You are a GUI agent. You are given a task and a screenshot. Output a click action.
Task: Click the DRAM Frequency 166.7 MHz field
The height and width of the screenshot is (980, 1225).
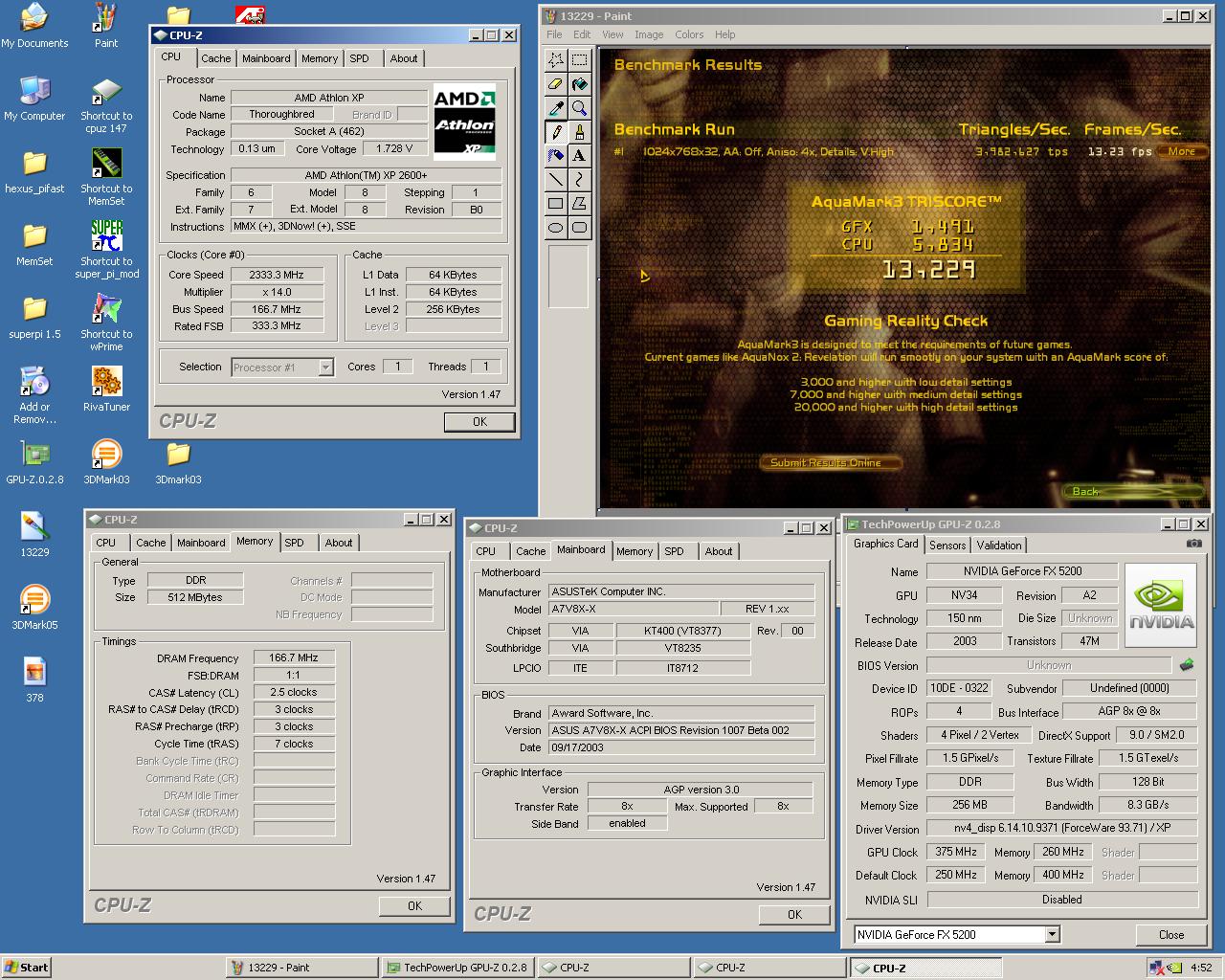click(x=295, y=657)
